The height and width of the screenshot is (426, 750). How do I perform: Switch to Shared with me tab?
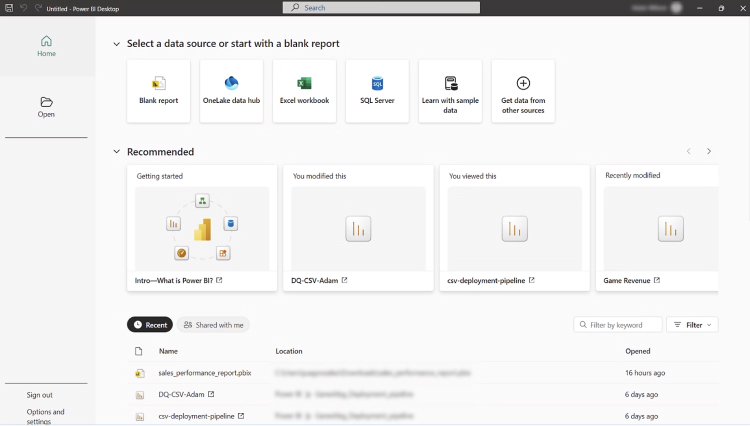(x=213, y=325)
